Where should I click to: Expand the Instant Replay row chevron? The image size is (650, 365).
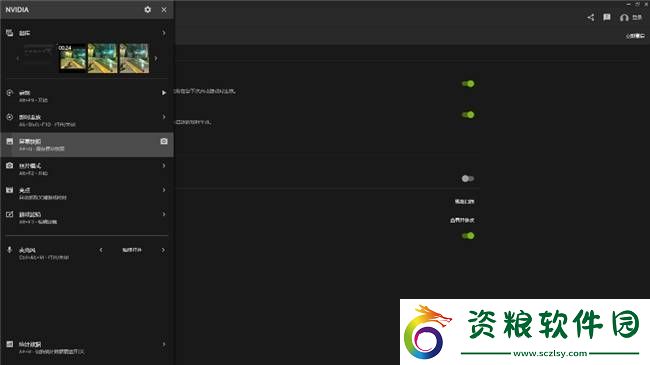164,117
